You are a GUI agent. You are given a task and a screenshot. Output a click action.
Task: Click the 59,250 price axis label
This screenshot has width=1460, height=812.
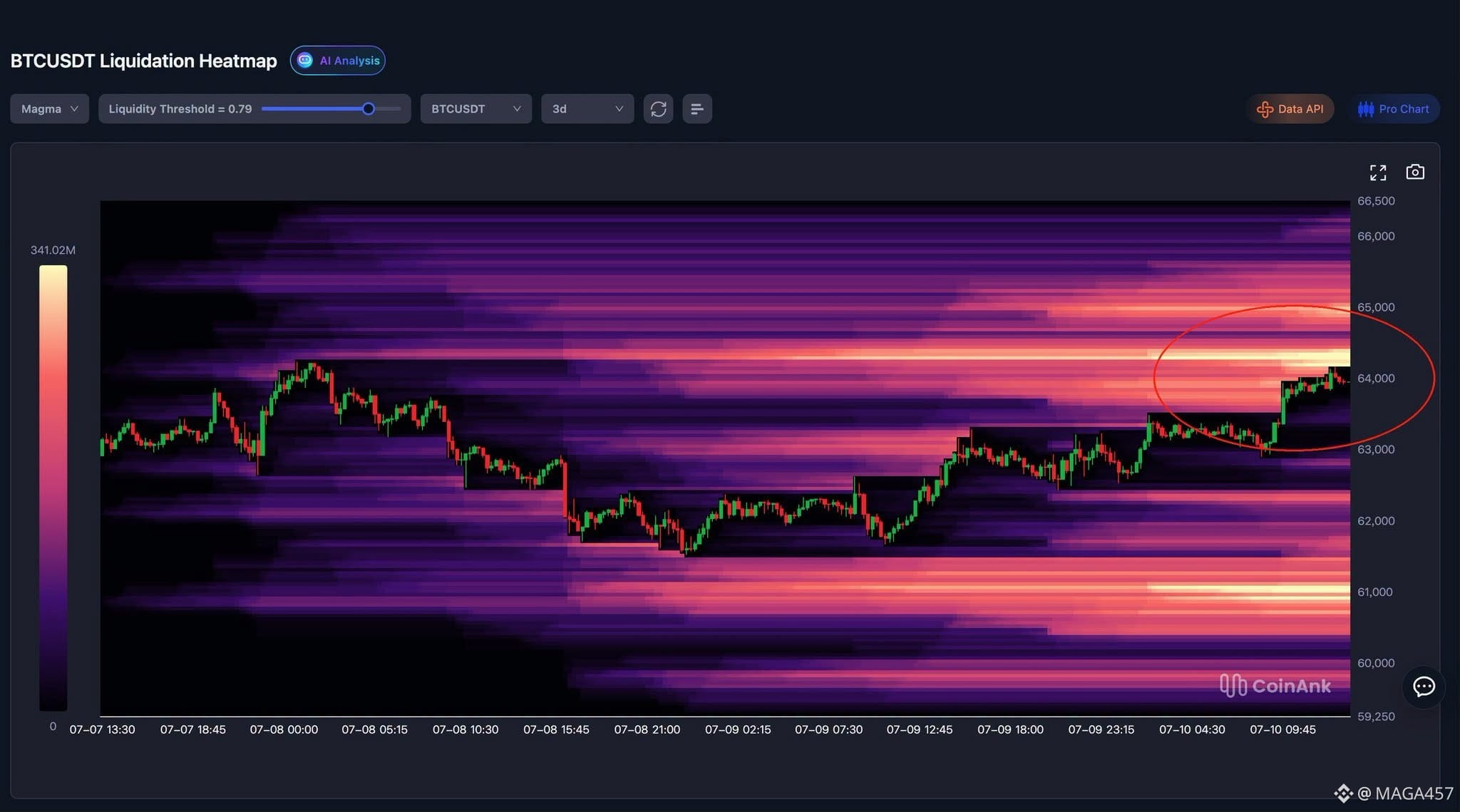tap(1376, 716)
